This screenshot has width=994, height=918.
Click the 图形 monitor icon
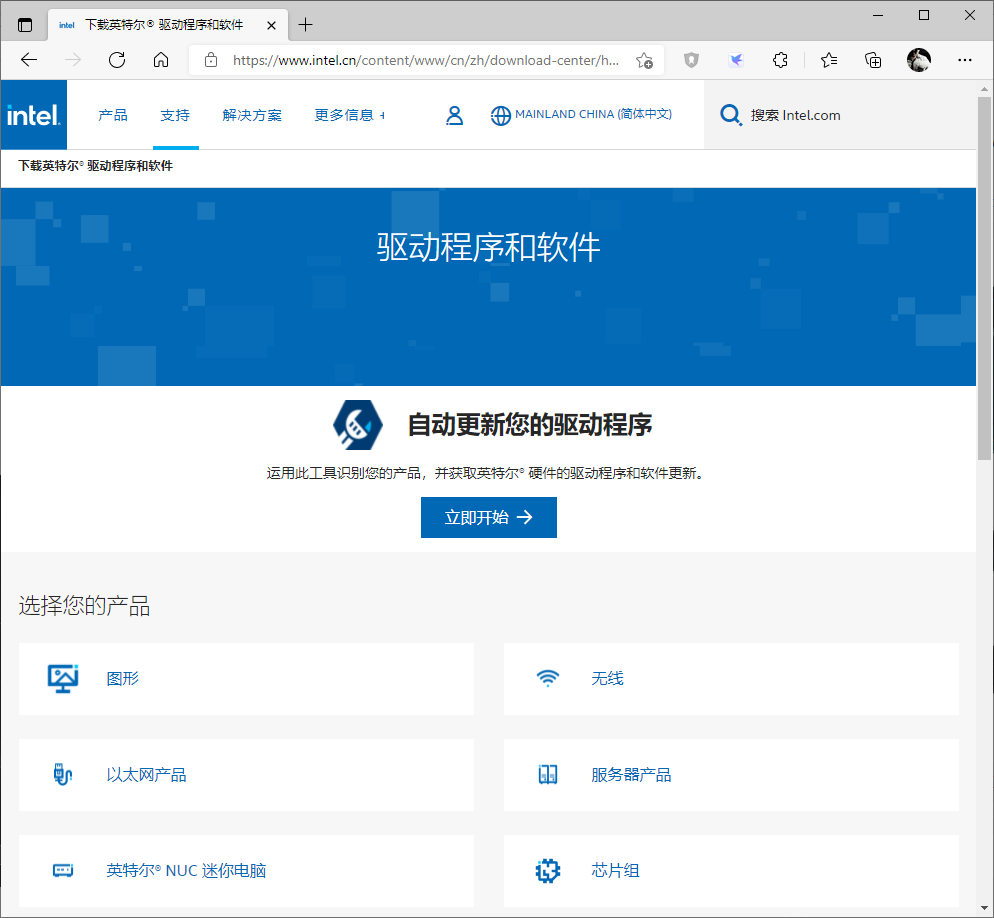pyautogui.click(x=63, y=678)
